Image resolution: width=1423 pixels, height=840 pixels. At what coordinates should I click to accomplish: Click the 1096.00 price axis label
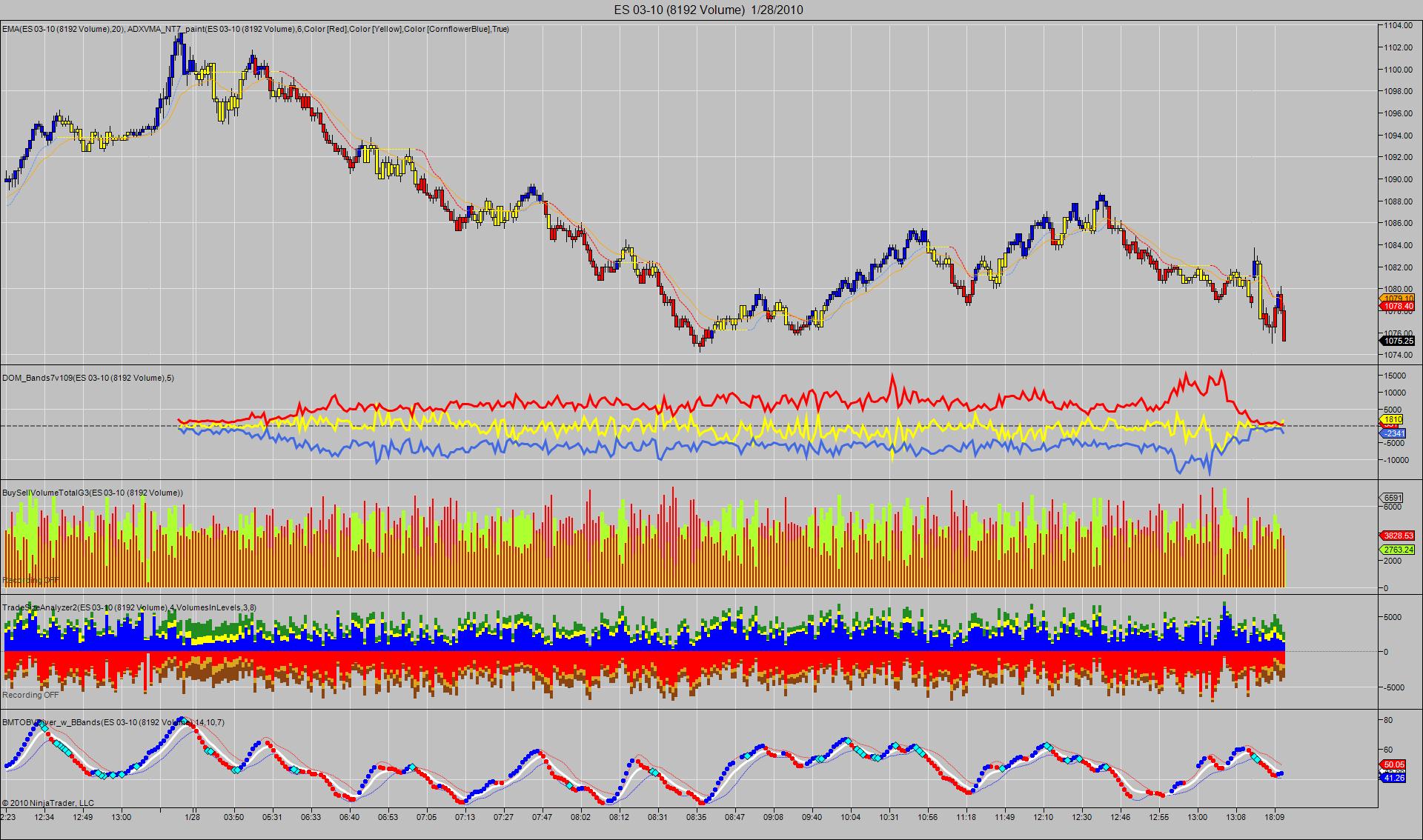pos(1397,113)
